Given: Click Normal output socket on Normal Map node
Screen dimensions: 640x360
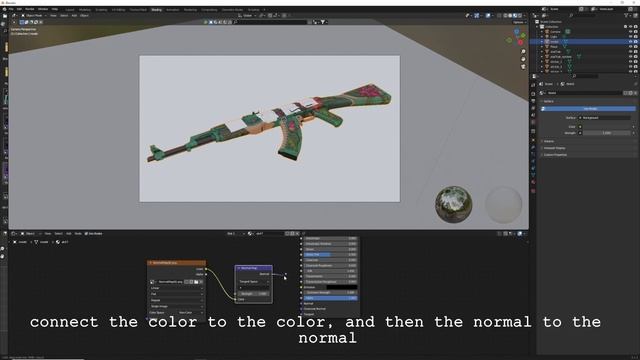Looking at the screenshot, I should [x=273, y=274].
